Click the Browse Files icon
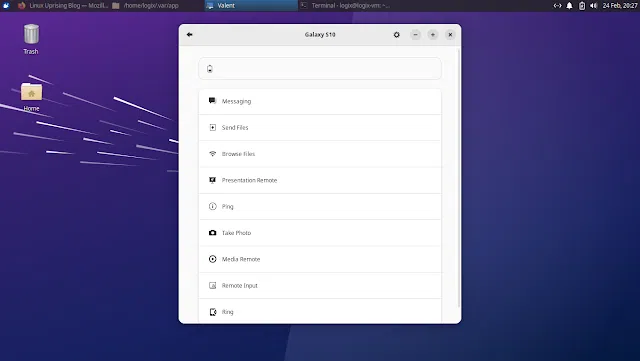 pyautogui.click(x=212, y=154)
